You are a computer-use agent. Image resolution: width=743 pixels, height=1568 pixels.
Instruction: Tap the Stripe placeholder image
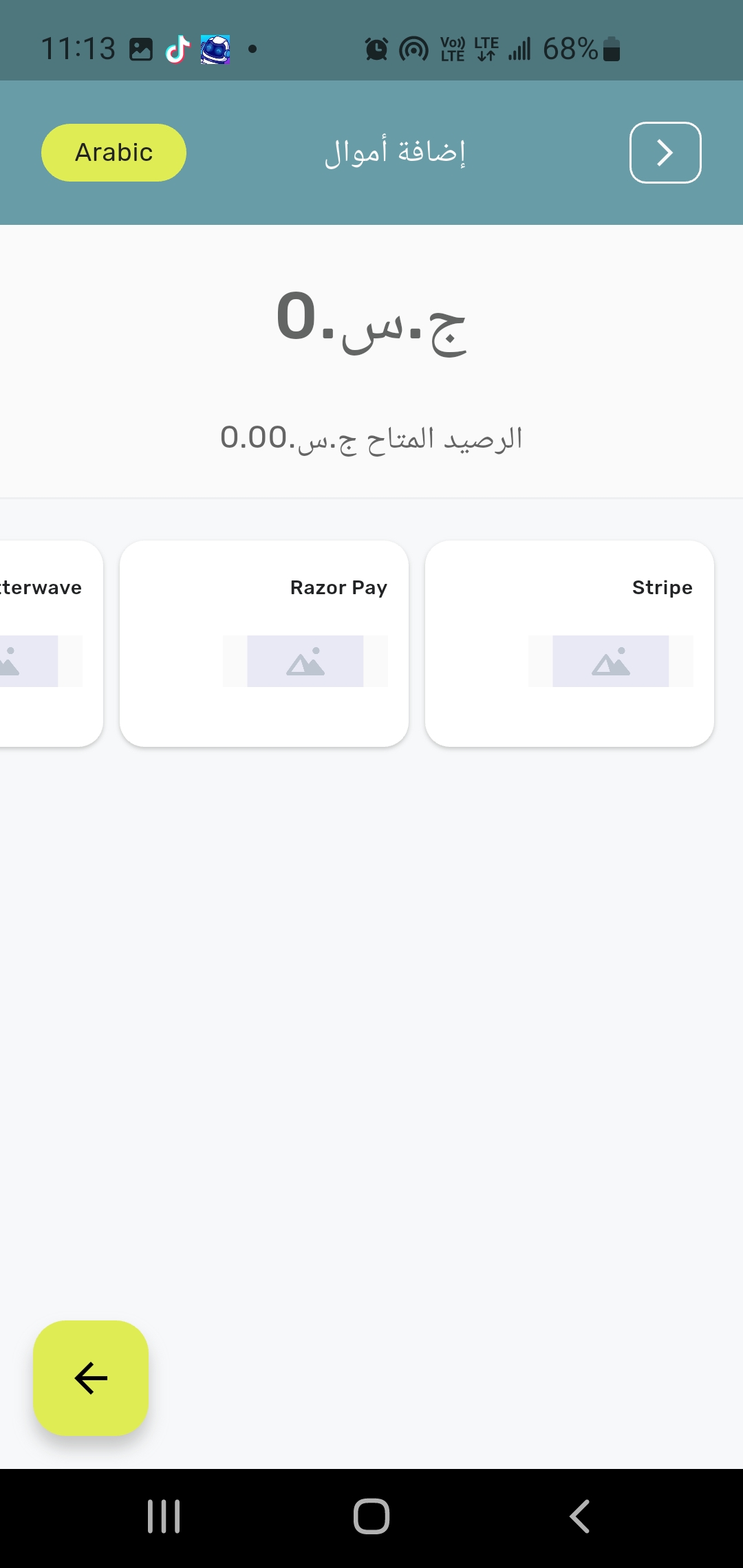(x=610, y=661)
